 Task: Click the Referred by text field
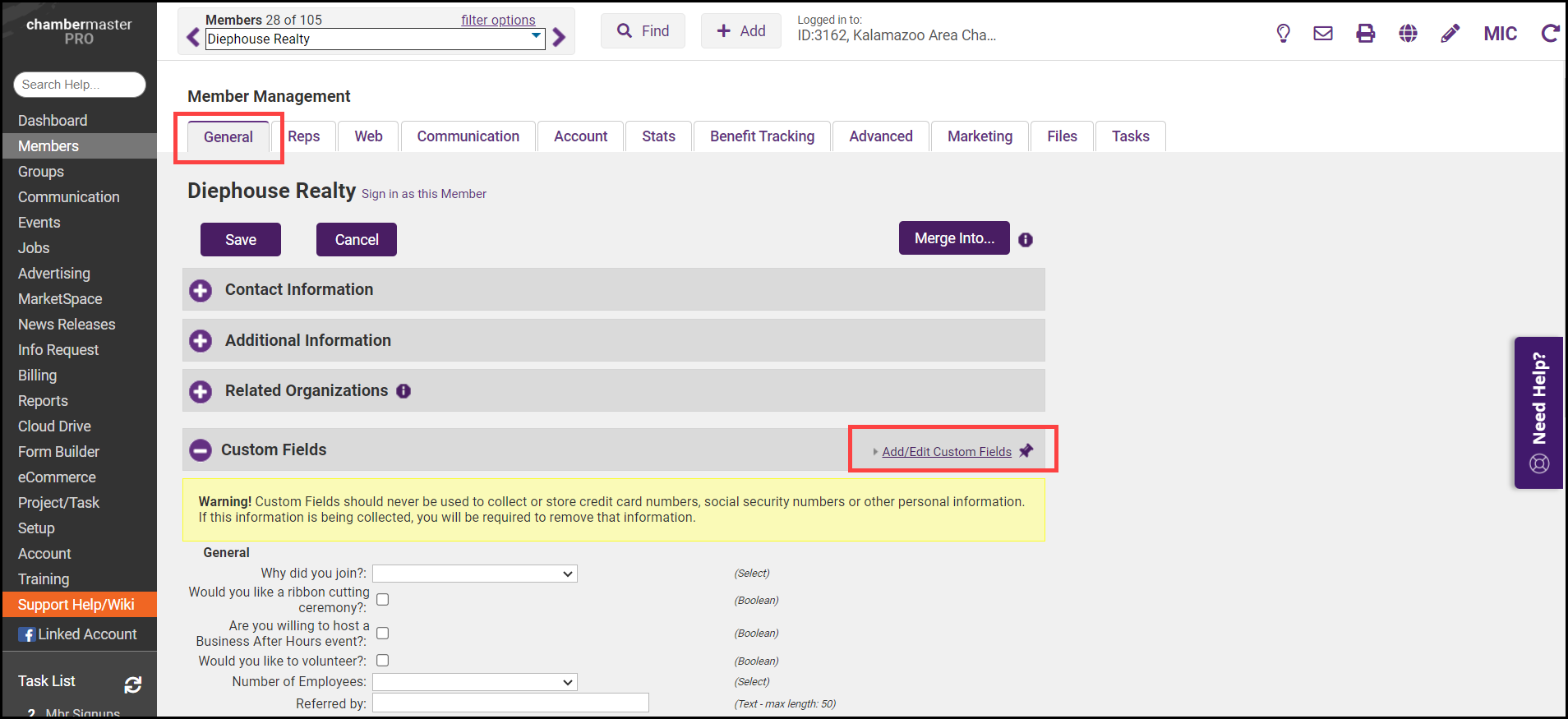pyautogui.click(x=510, y=703)
